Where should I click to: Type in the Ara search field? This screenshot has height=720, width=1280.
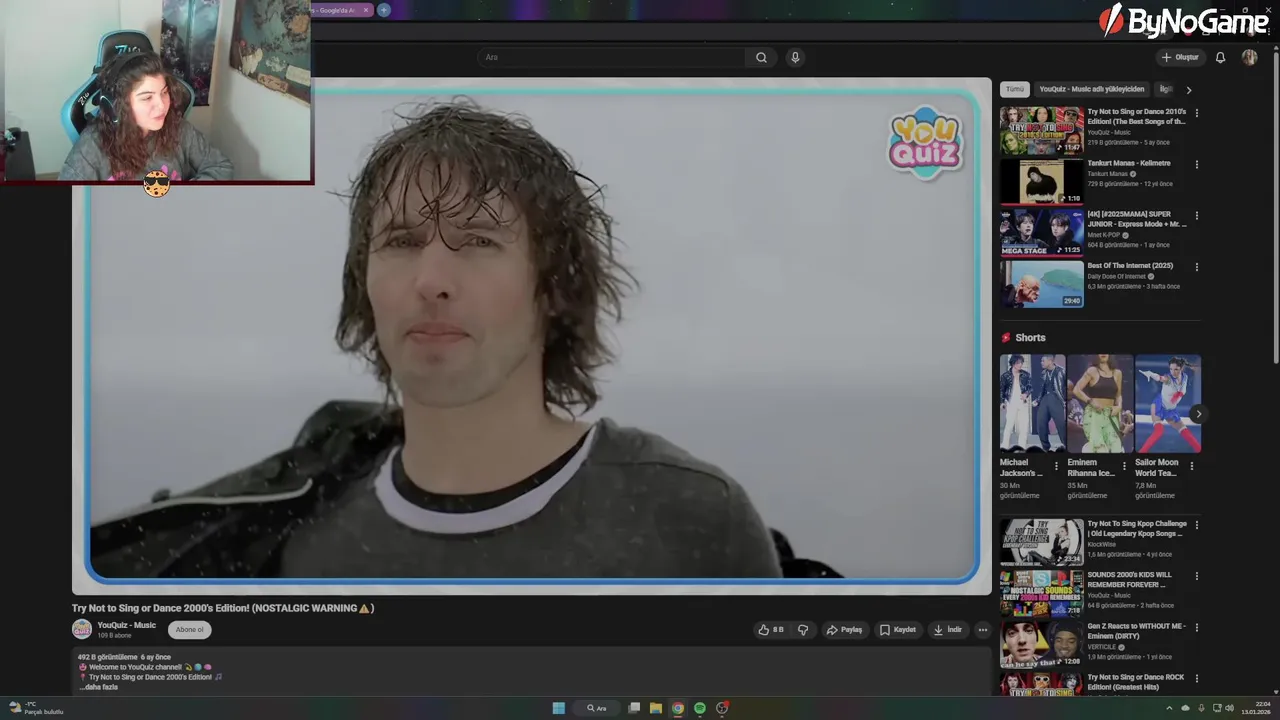pos(612,57)
